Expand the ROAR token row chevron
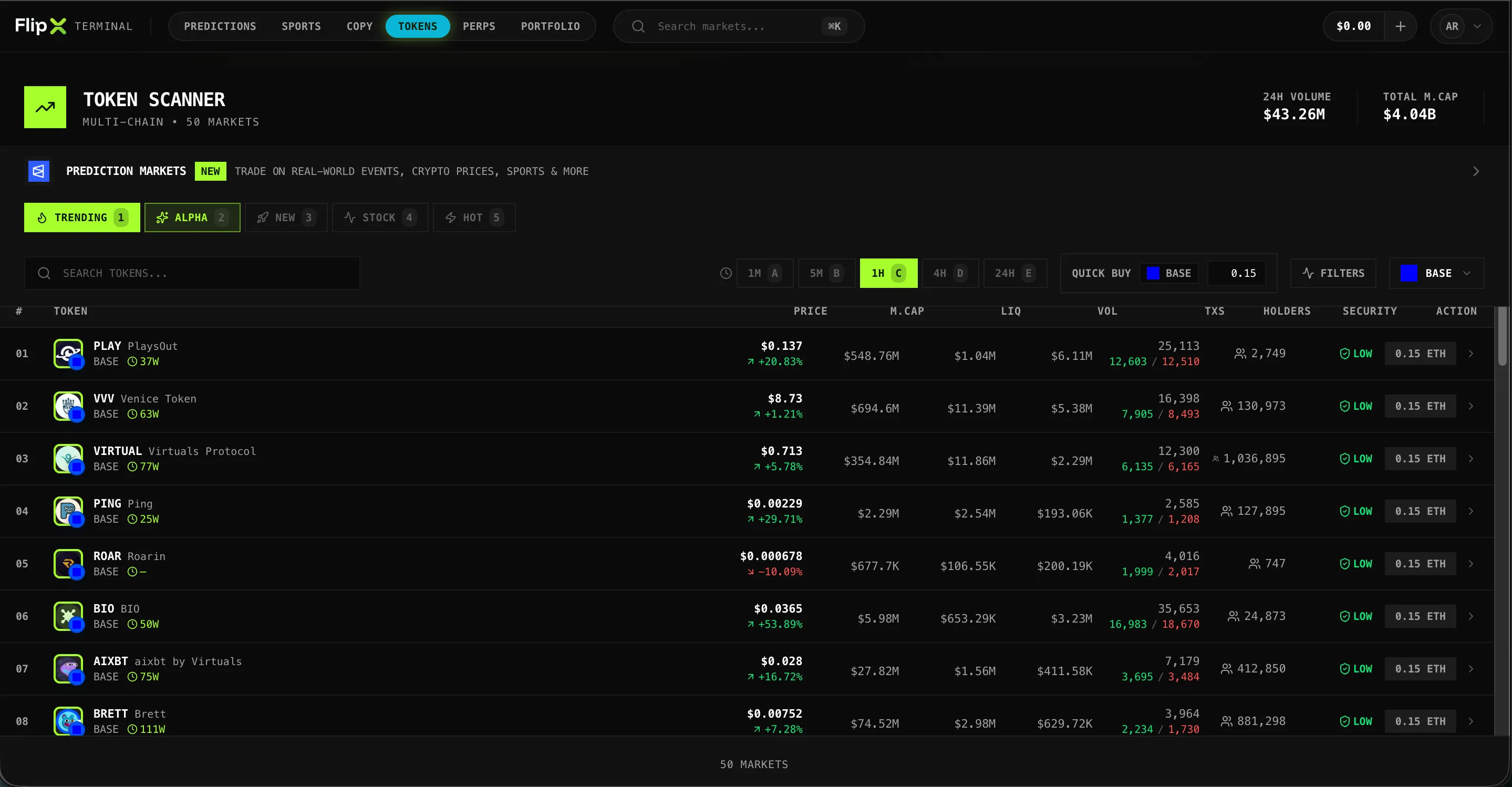The image size is (1512, 787). pos(1470,563)
